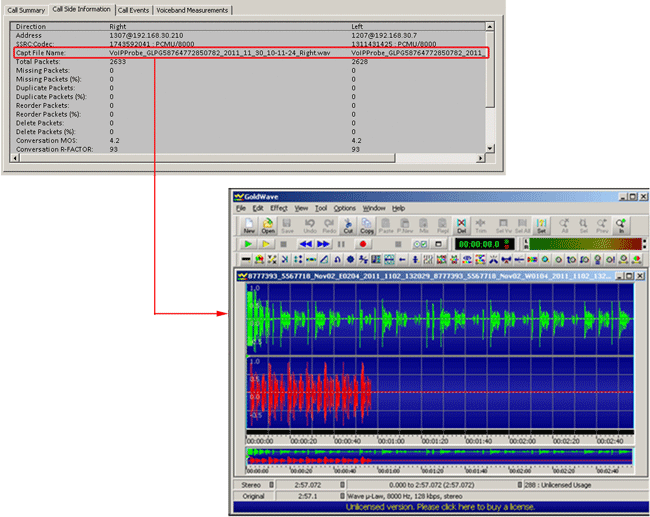
Task: Click the zoom Sel magnifier icon
Action: [583, 226]
